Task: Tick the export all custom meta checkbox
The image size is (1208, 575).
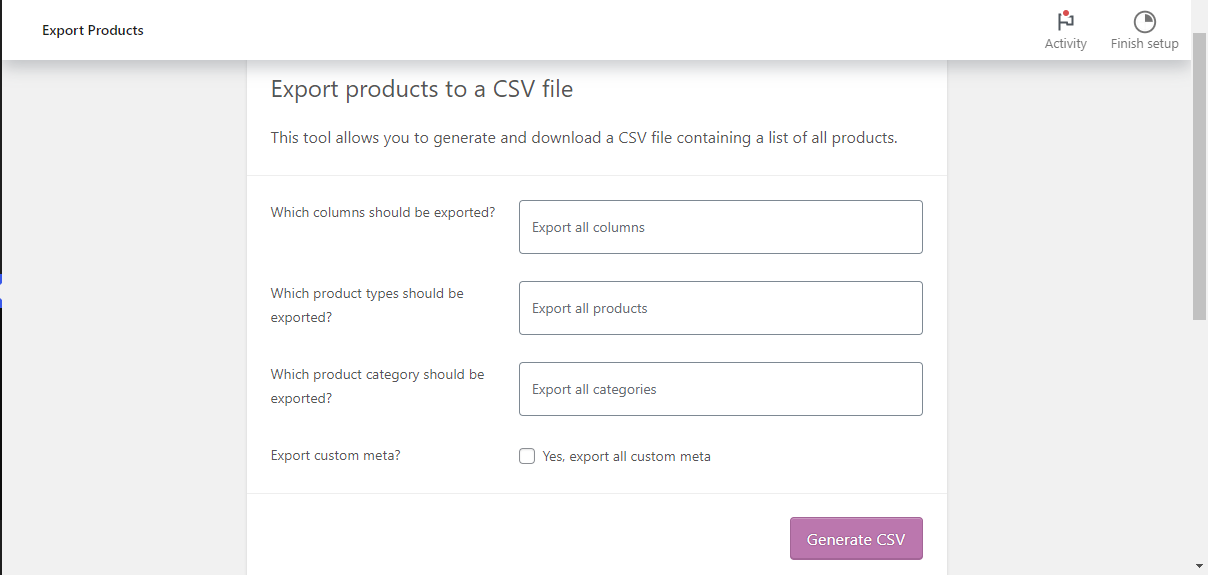Action: pyautogui.click(x=527, y=456)
